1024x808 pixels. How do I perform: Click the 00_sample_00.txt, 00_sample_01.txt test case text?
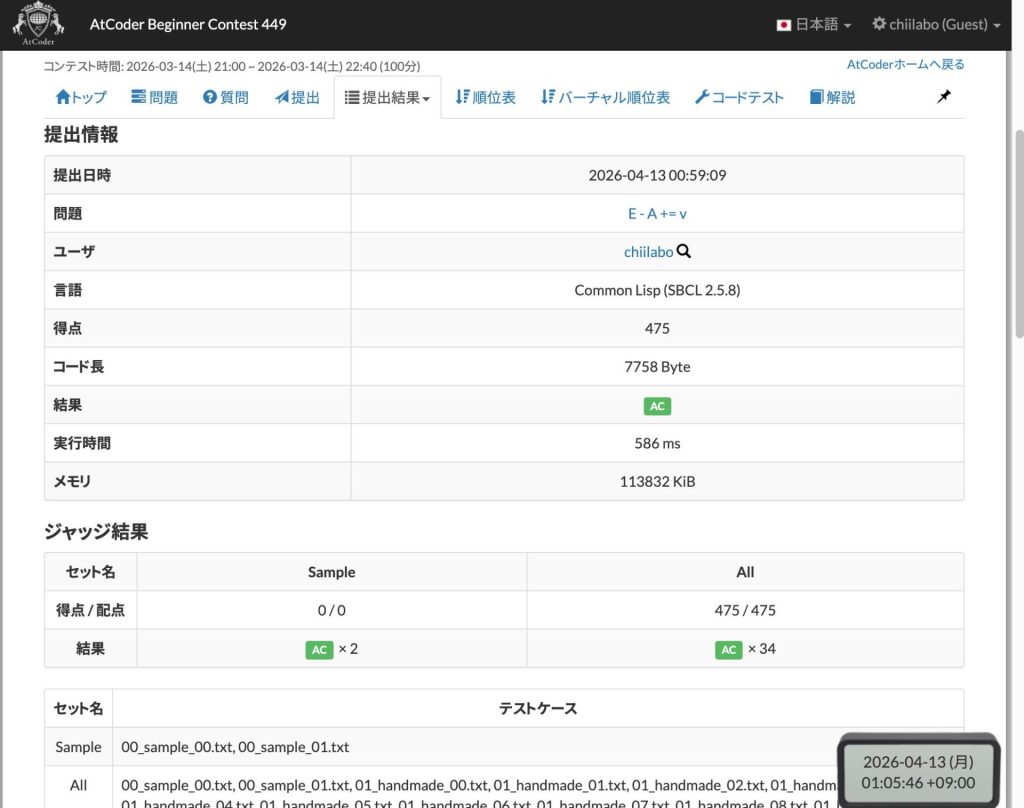[x=235, y=747]
